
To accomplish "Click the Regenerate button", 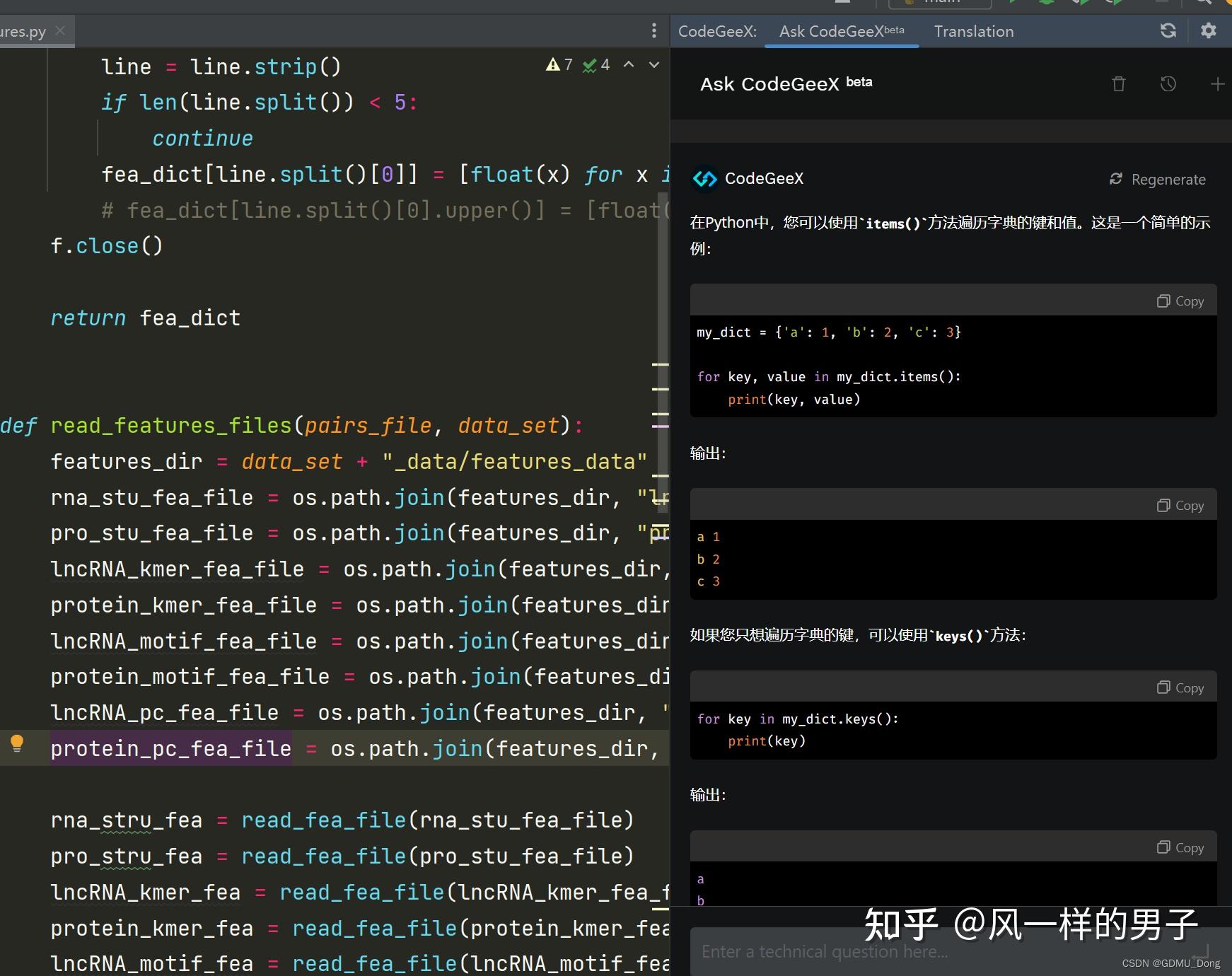I will pos(1157,179).
